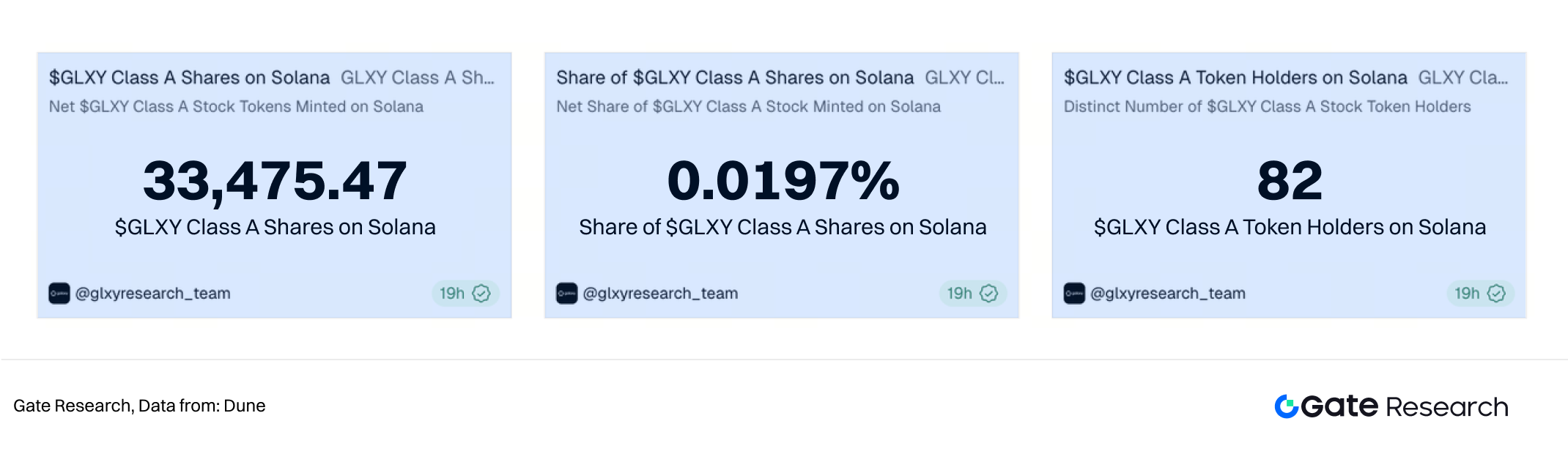Image resolution: width=1568 pixels, height=454 pixels.
Task: Click the truncated 'GLXY Cl...' dashboard name
Action: [964, 78]
